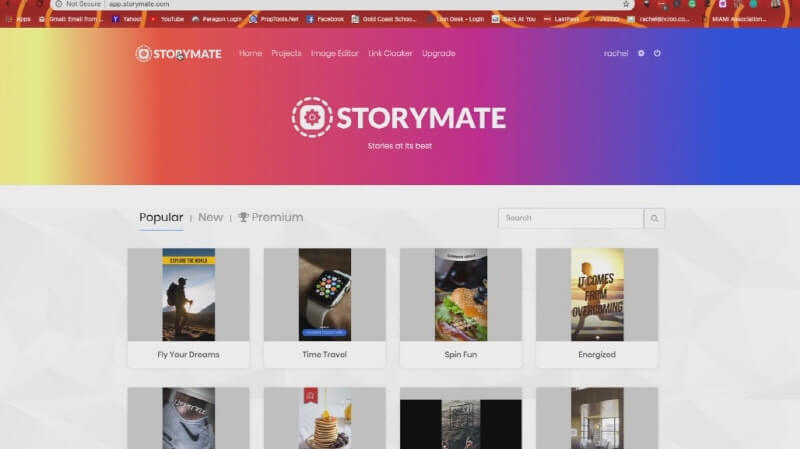Switch to the New templates tab
This screenshot has width=800, height=449.
click(210, 217)
